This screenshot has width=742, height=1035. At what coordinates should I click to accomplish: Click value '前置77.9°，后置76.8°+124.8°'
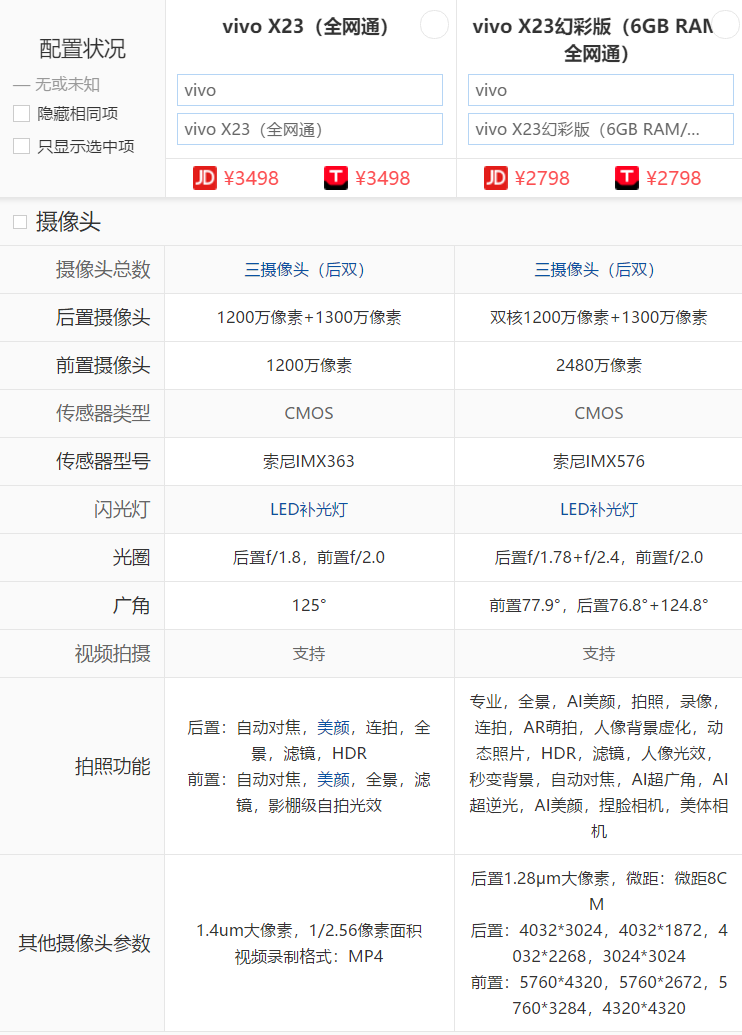tap(599, 605)
